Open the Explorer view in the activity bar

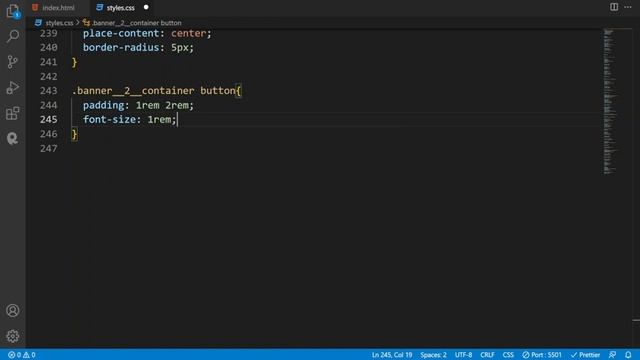point(13,11)
